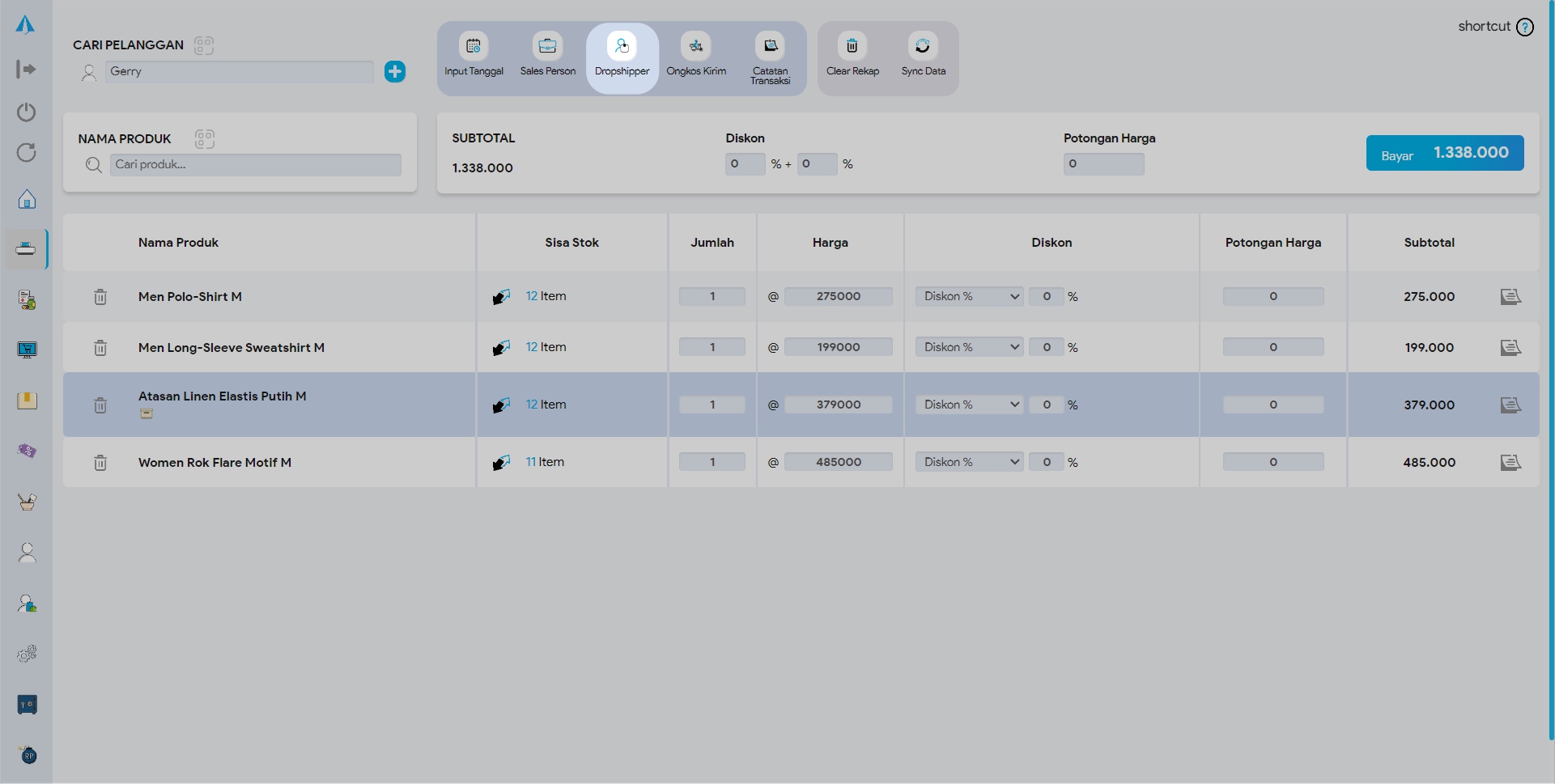This screenshot has height=784, width=1555.
Task: Open note icon for Women Rok Flare row
Action: point(1510,462)
